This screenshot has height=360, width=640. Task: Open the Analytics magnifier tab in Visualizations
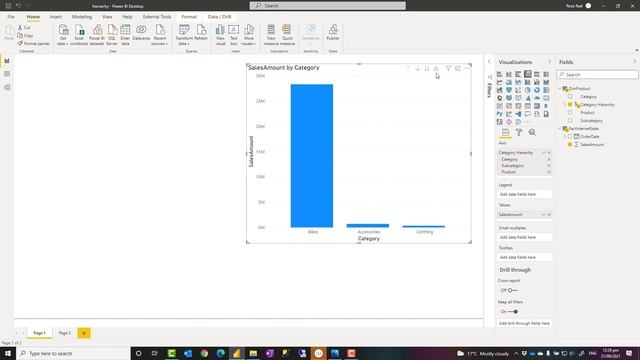(532, 132)
